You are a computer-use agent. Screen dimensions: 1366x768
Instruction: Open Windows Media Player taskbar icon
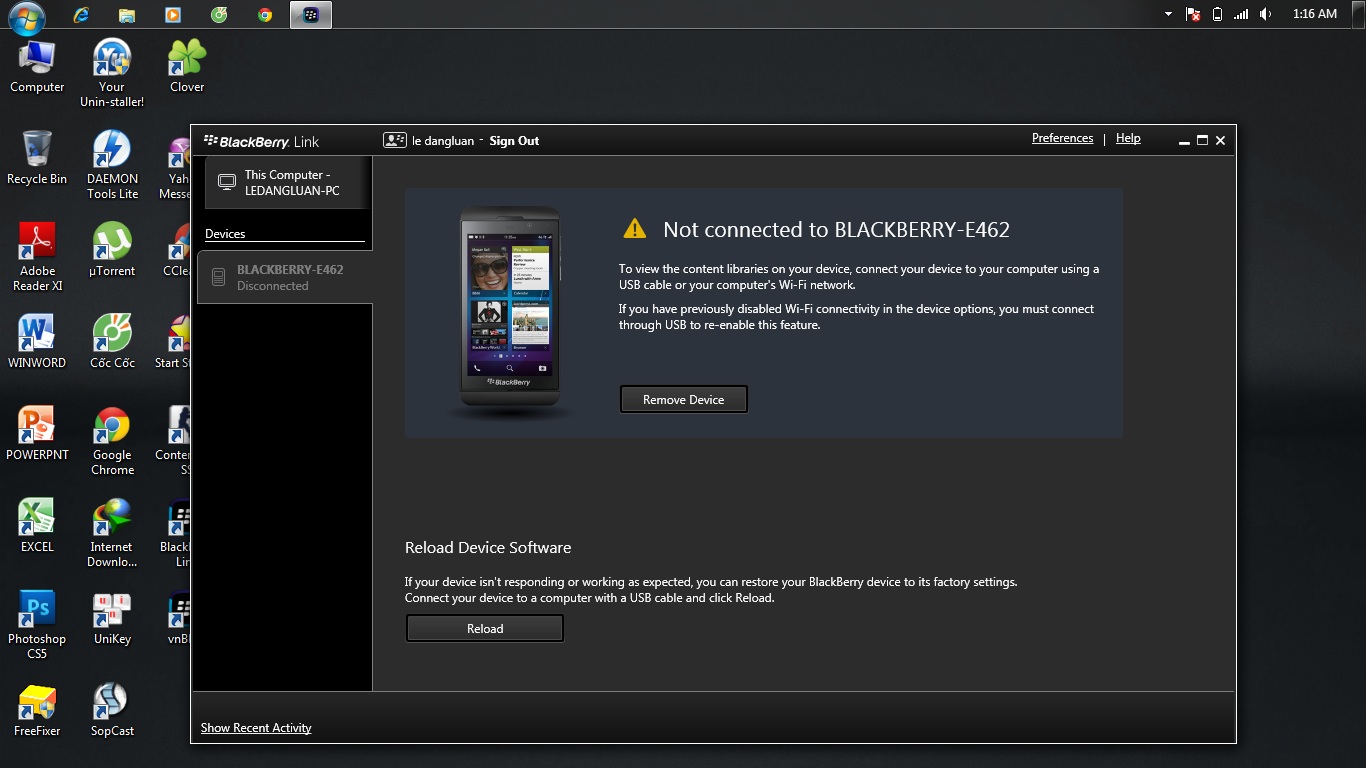[x=173, y=15]
